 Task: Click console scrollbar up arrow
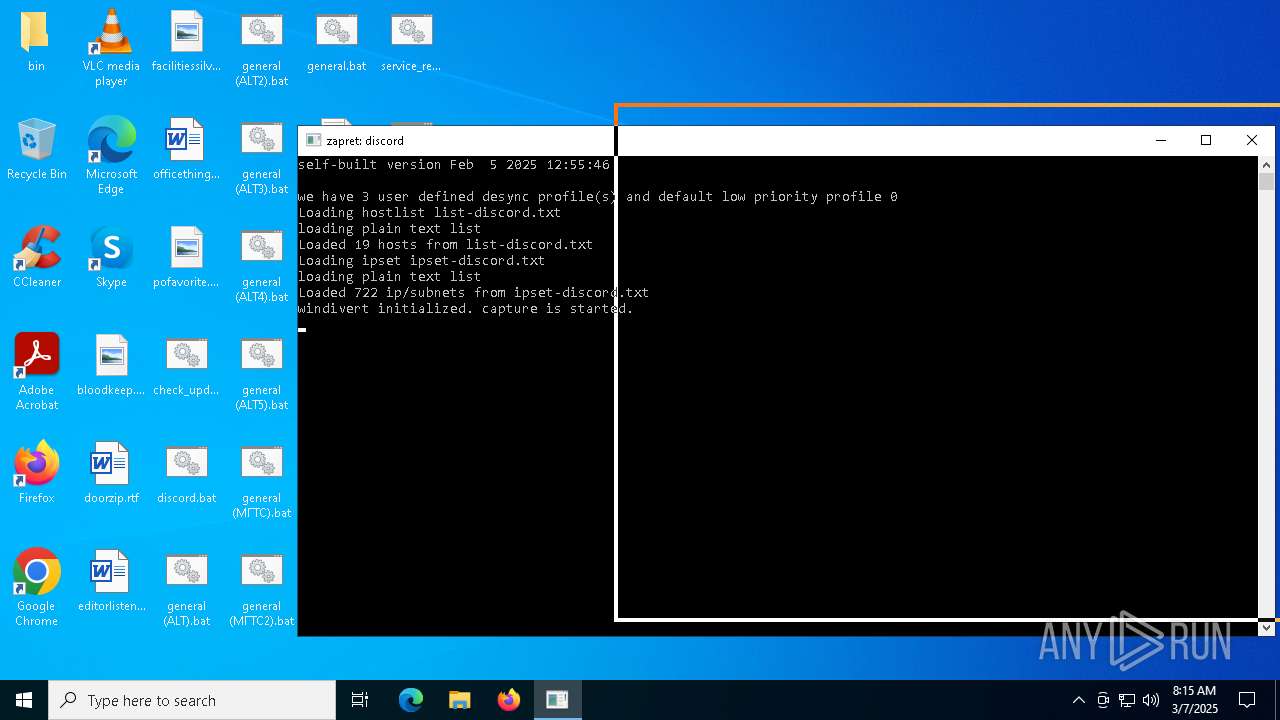(1266, 164)
